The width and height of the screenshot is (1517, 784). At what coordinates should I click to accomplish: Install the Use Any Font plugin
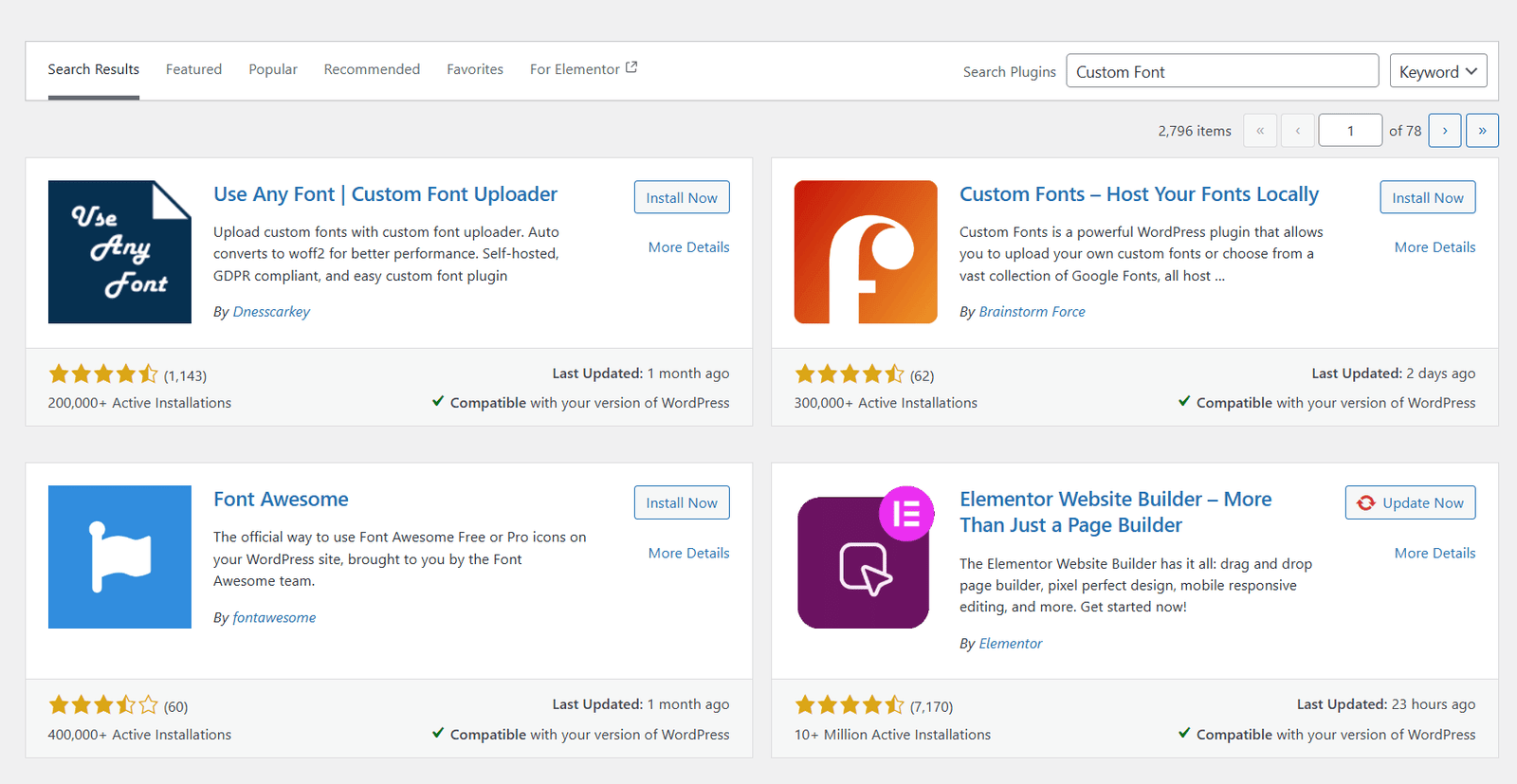[681, 197]
